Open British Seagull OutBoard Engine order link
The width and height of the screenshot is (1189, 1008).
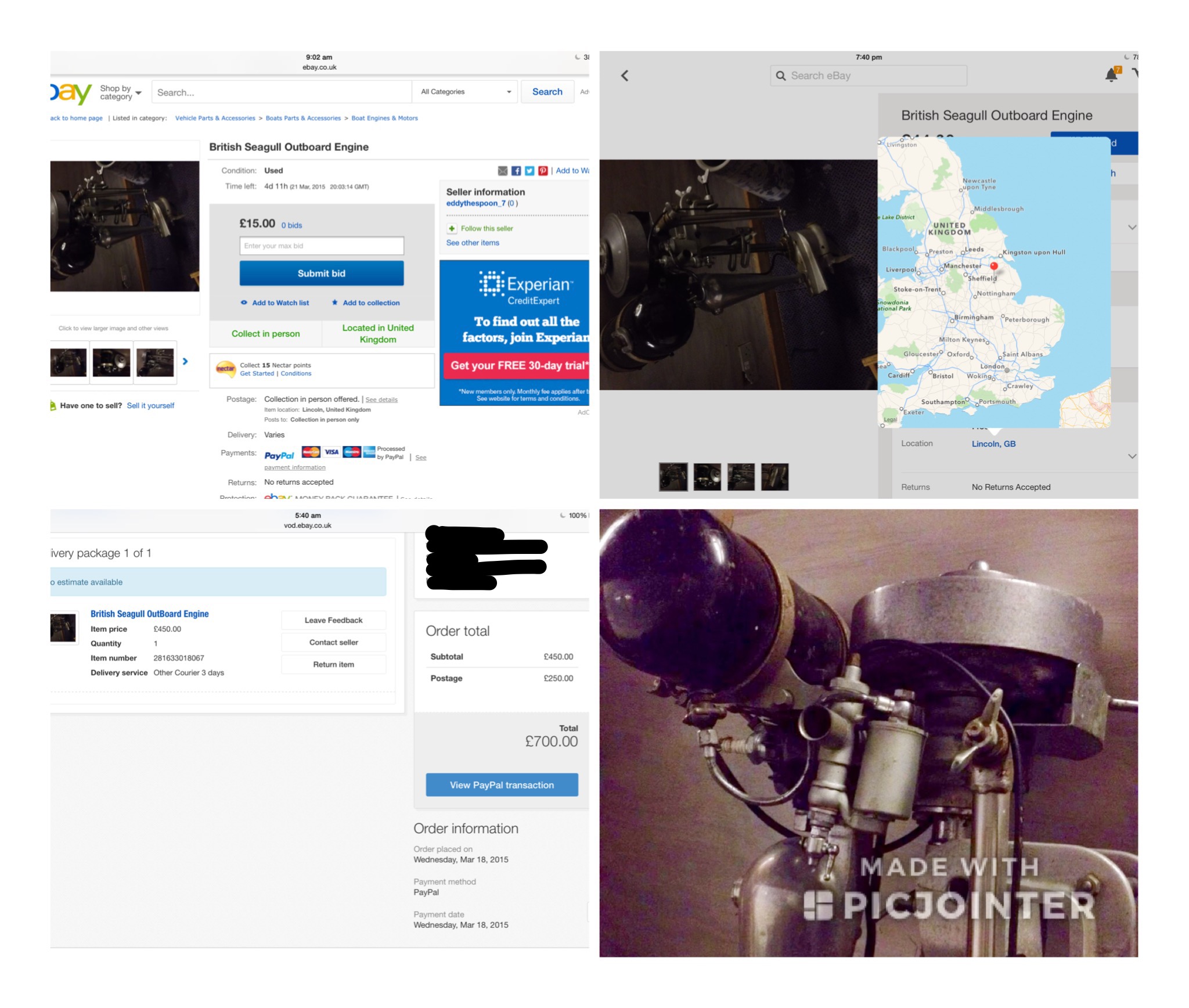(x=149, y=614)
